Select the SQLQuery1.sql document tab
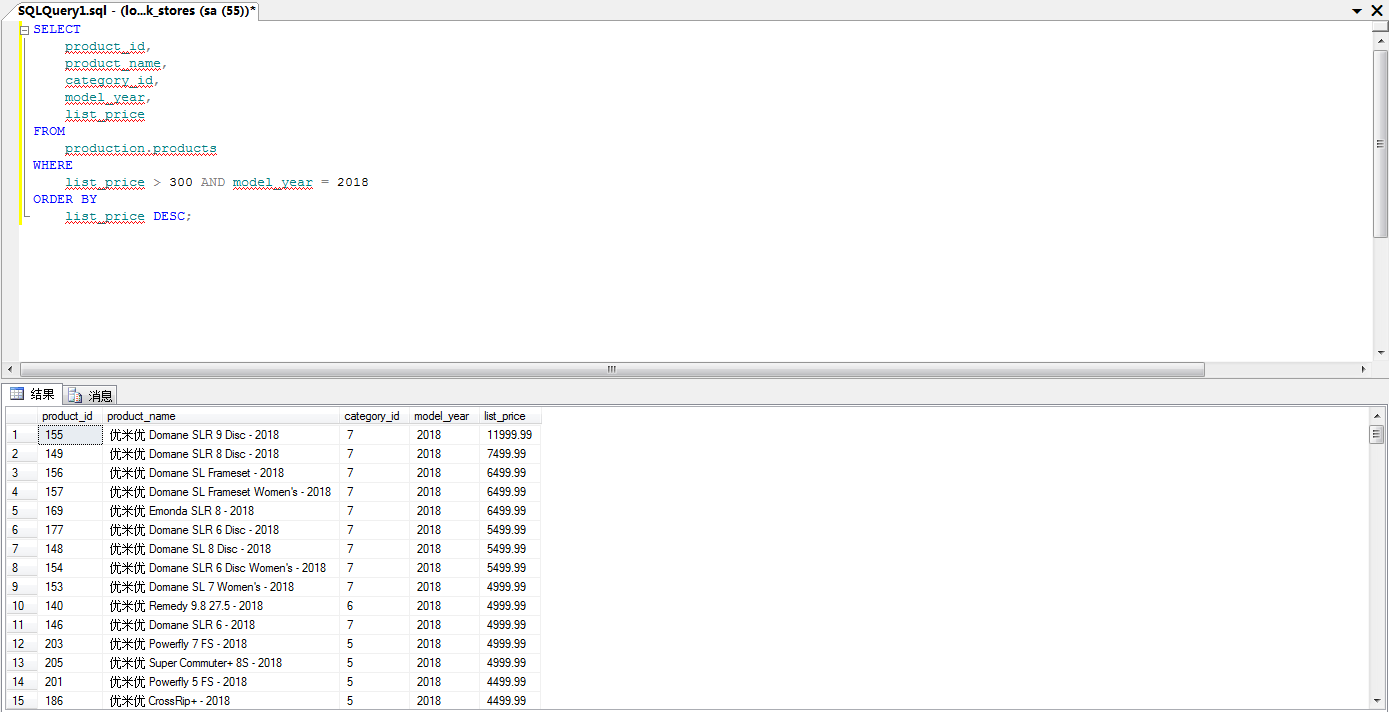The height and width of the screenshot is (712, 1389). coord(137,10)
